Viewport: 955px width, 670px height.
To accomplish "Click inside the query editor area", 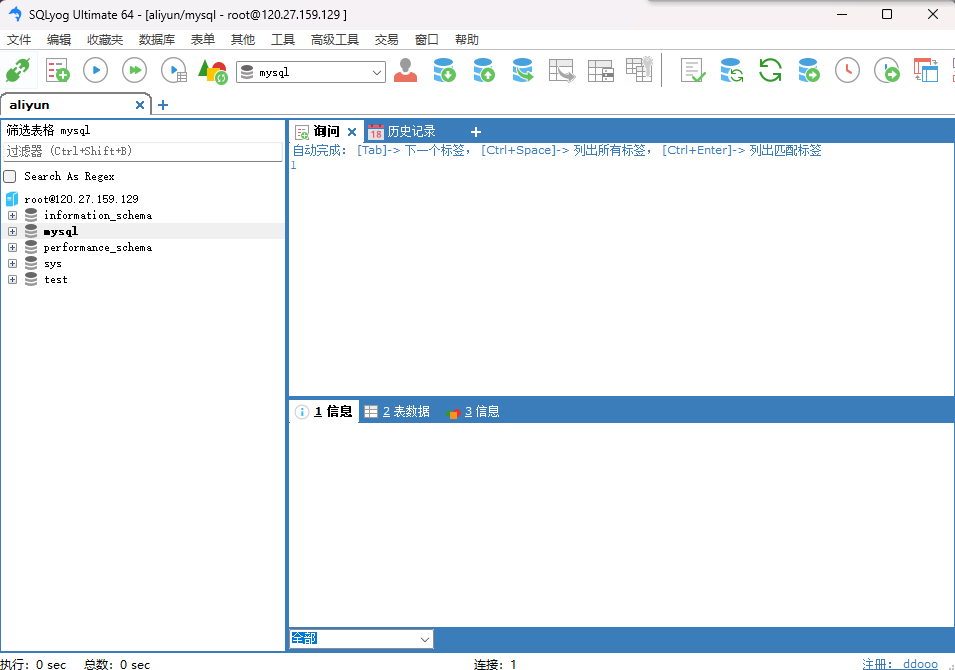I will pyautogui.click(x=621, y=277).
